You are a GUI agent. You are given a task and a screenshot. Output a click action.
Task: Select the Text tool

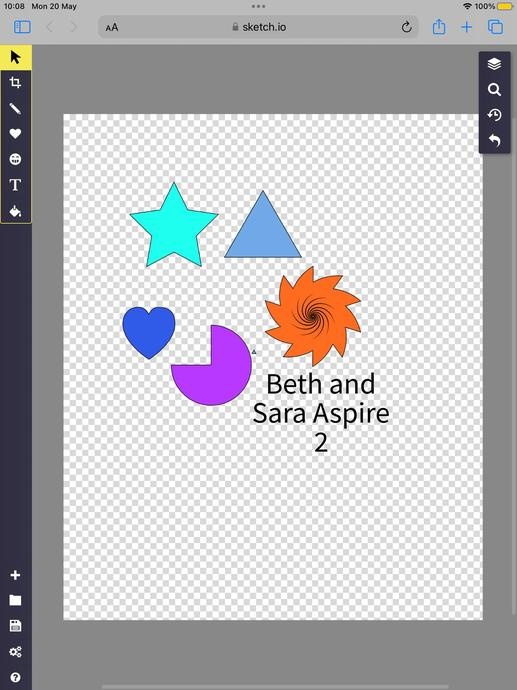click(15, 185)
